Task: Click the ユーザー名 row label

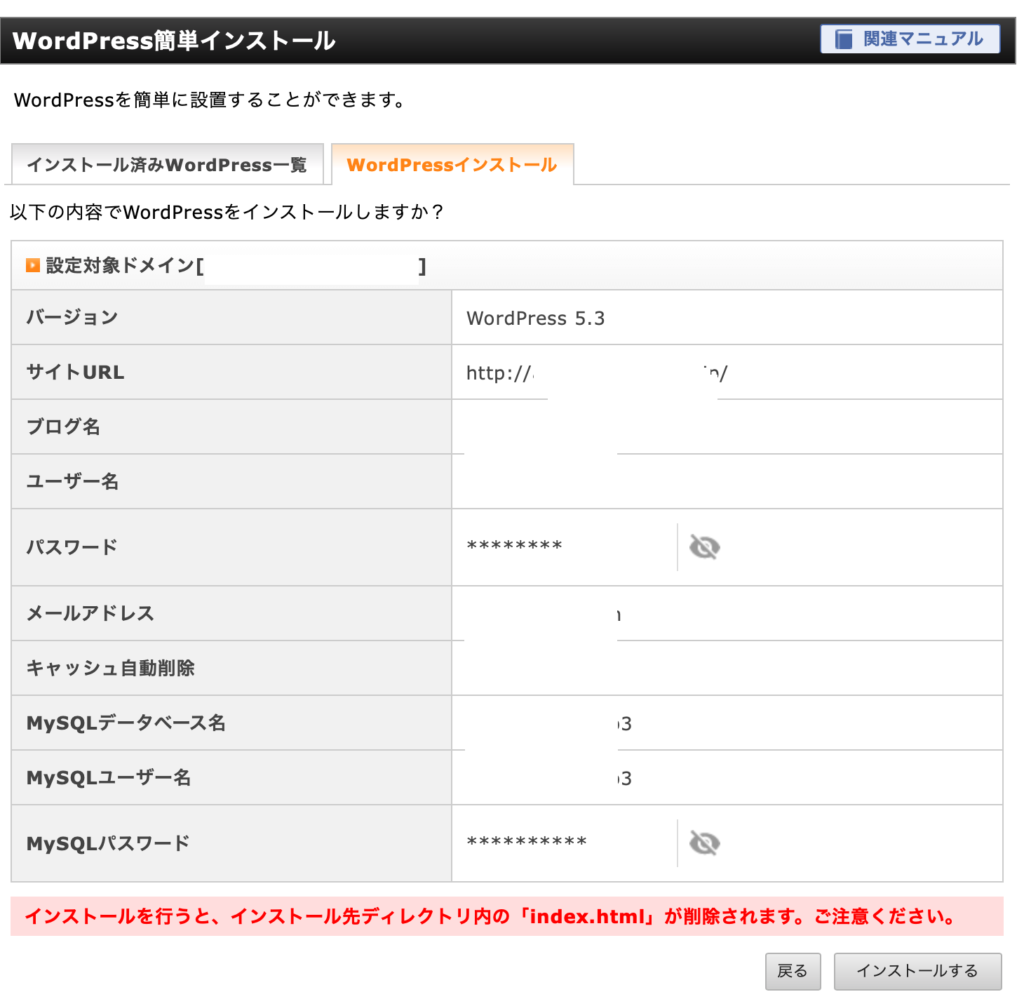Action: pos(72,482)
